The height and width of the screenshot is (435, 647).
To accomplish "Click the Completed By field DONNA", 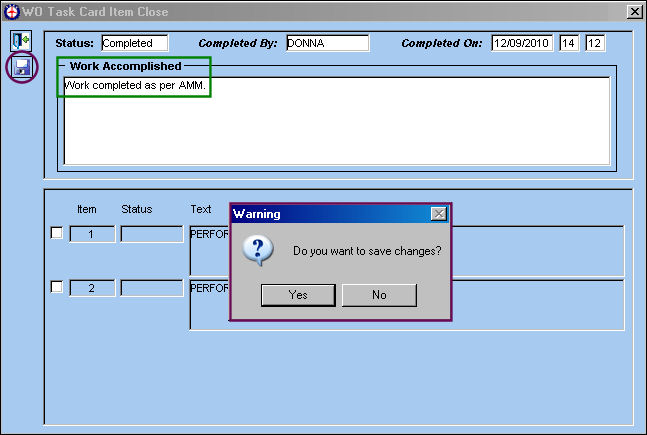I will [x=328, y=43].
